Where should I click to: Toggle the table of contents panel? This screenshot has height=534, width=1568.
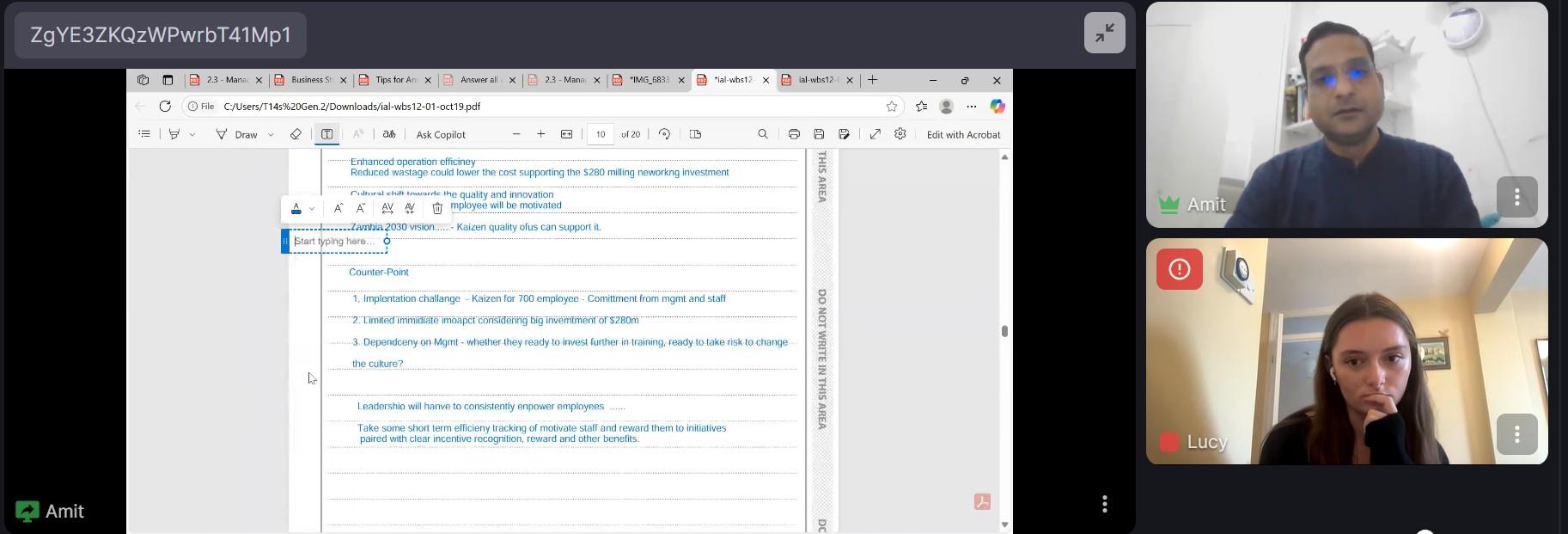(x=144, y=134)
